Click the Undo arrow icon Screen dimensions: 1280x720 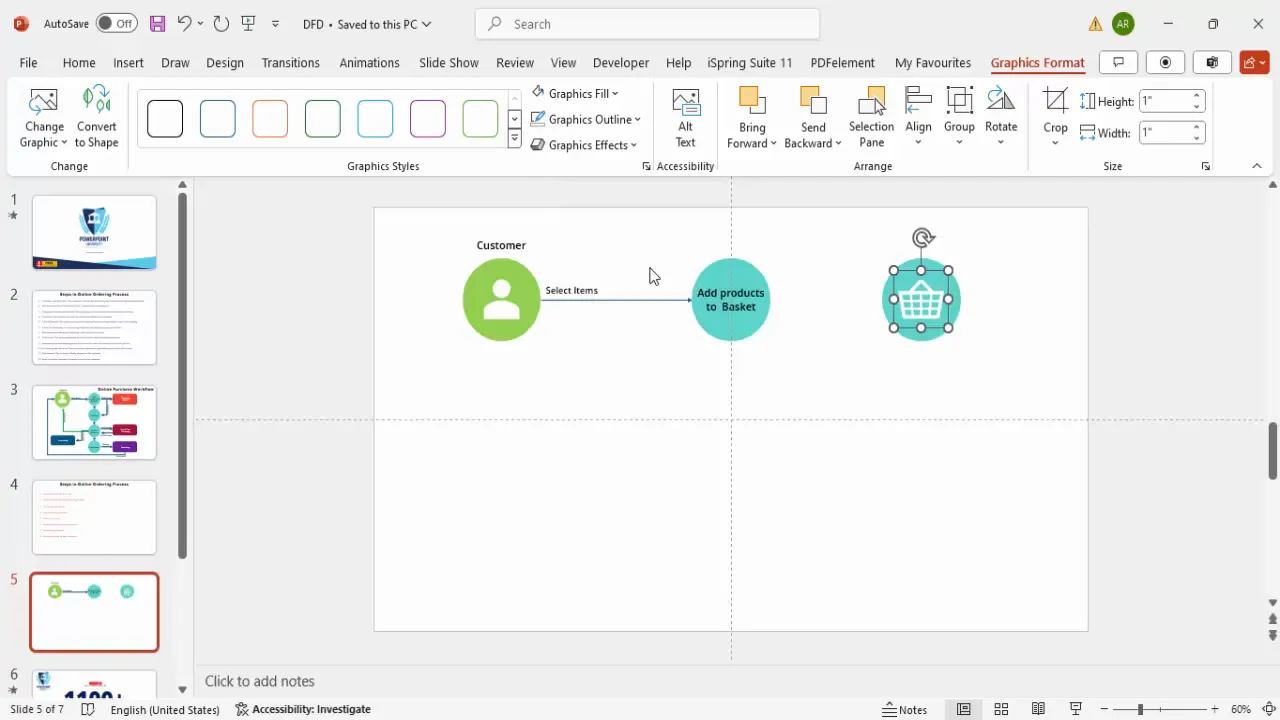[x=184, y=23]
